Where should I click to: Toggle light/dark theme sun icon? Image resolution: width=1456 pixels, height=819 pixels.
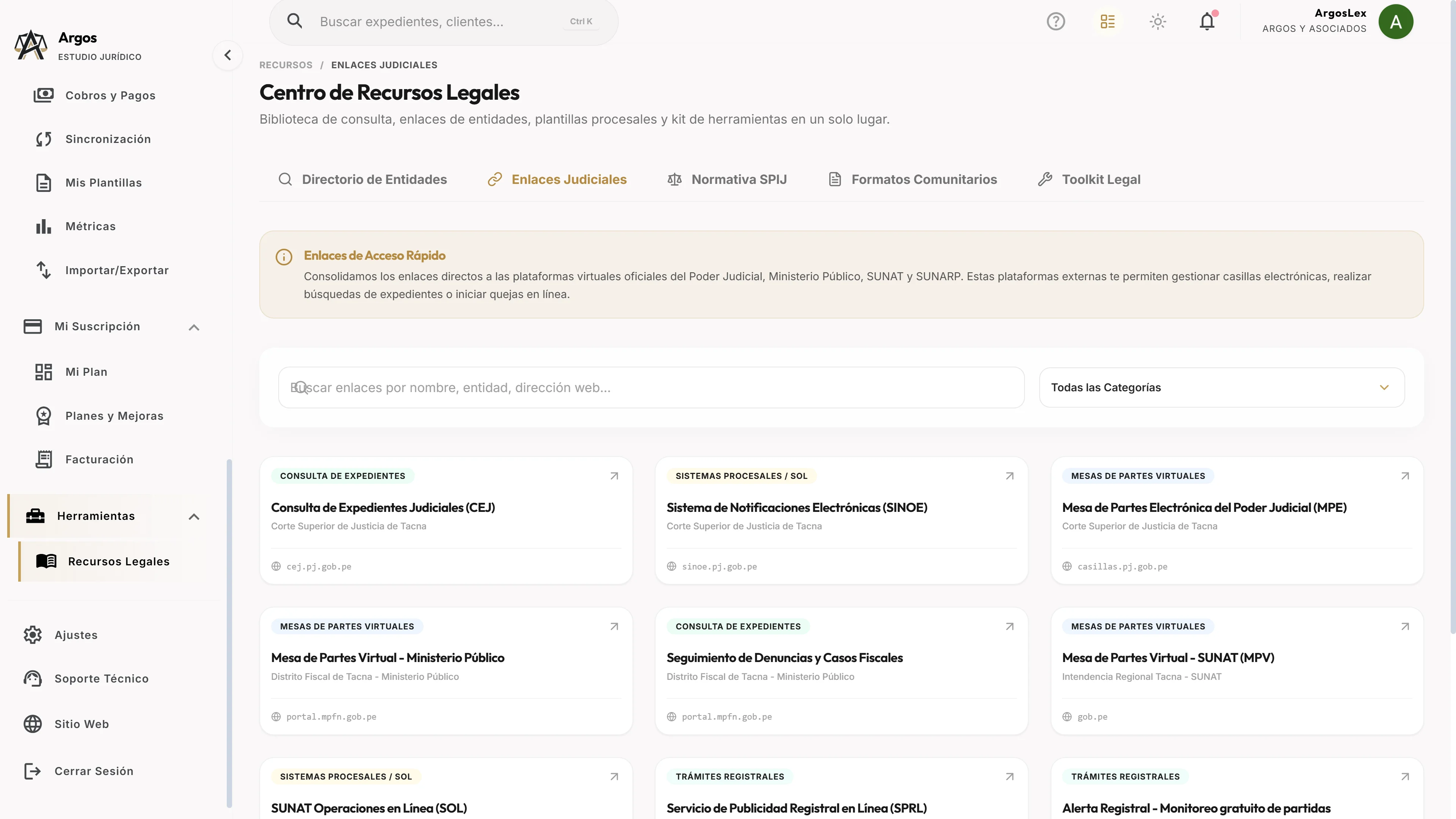1158,22
